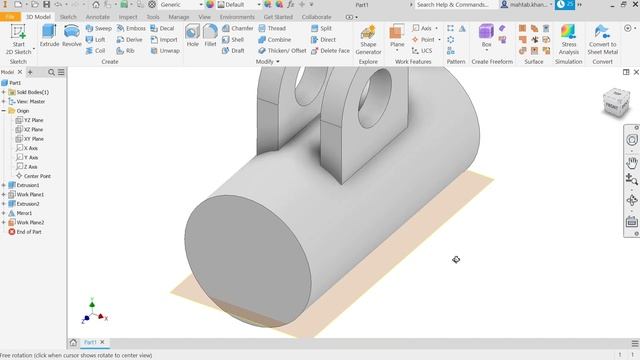The width and height of the screenshot is (640, 360).
Task: Expand the Solid Bodies(1) node
Action: click(4, 92)
